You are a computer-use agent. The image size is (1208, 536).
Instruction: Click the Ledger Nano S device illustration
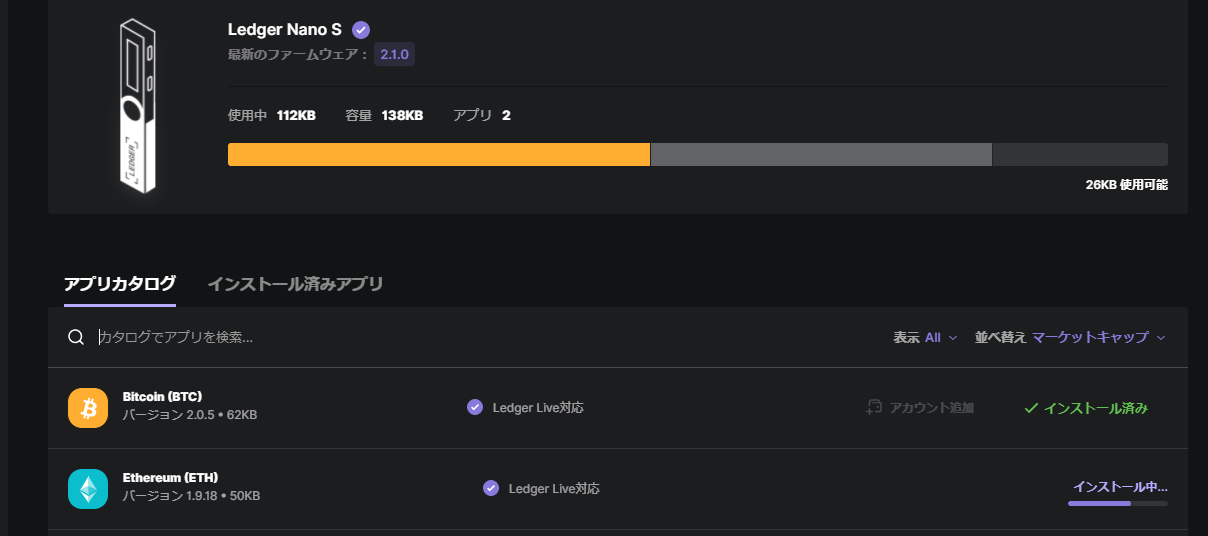(x=136, y=107)
